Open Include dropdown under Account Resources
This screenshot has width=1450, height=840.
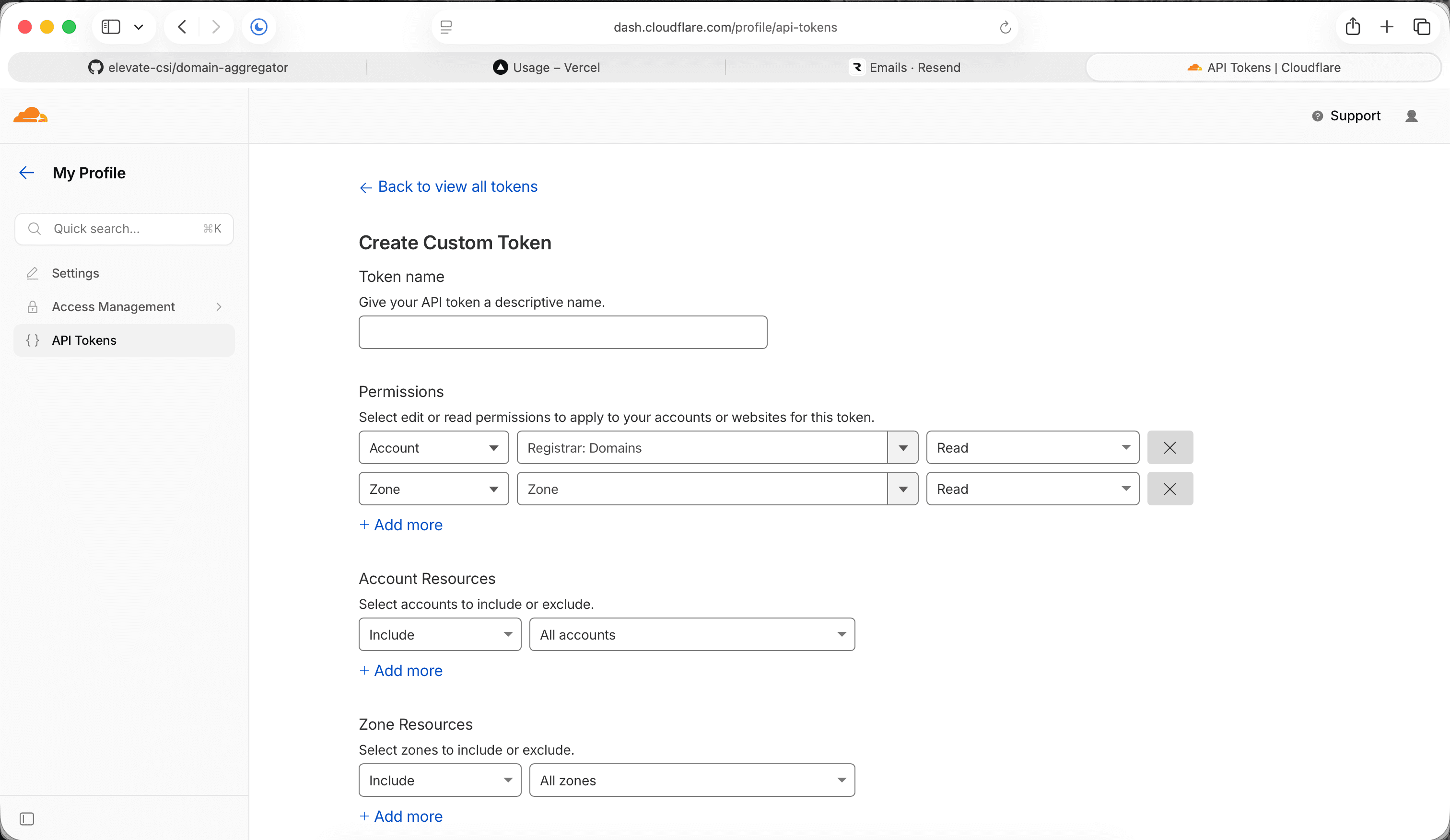pos(440,635)
